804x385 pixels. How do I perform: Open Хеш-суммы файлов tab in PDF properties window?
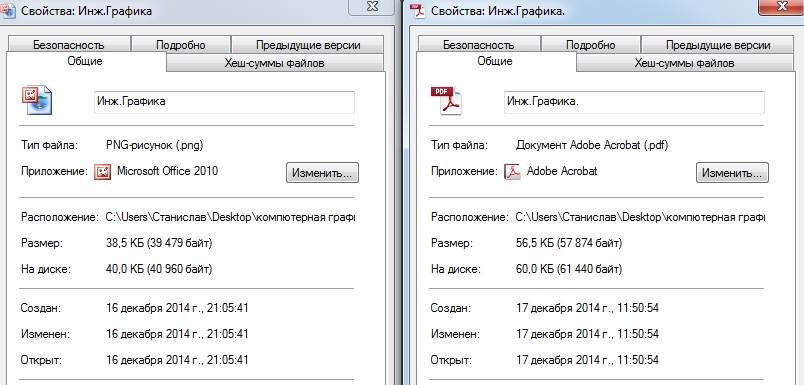pos(685,63)
